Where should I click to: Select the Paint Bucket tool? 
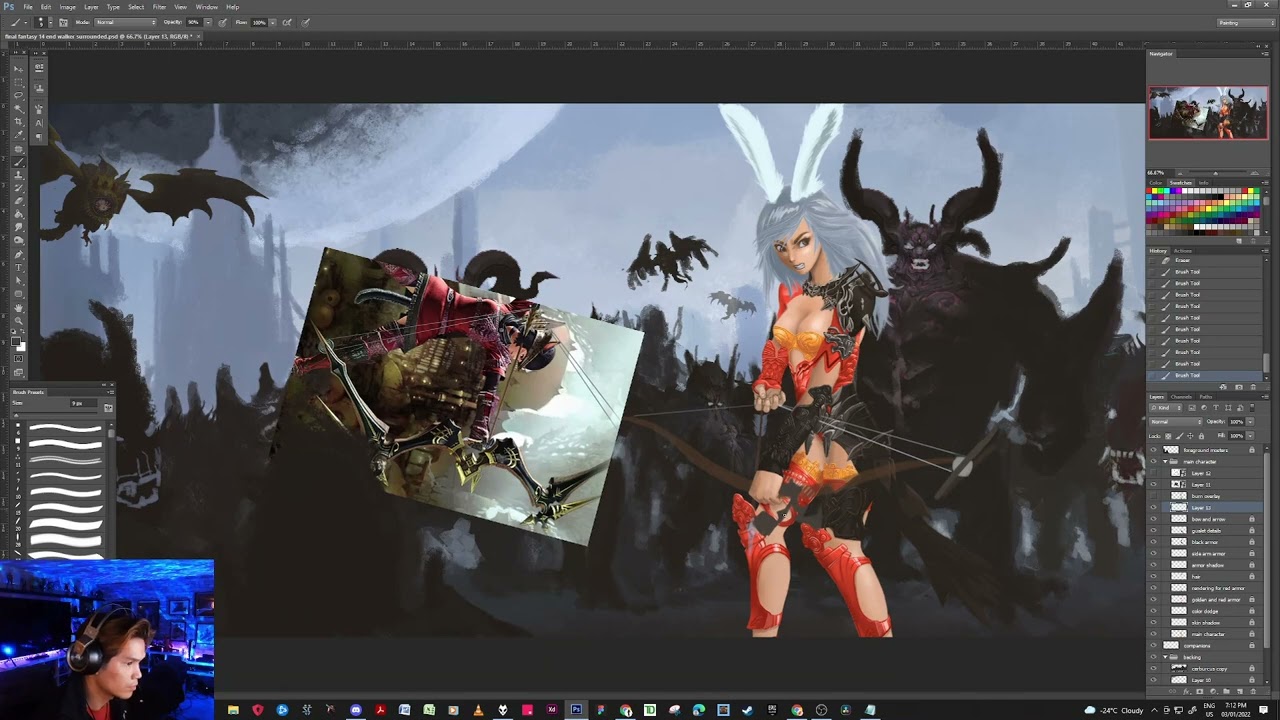click(x=18, y=213)
